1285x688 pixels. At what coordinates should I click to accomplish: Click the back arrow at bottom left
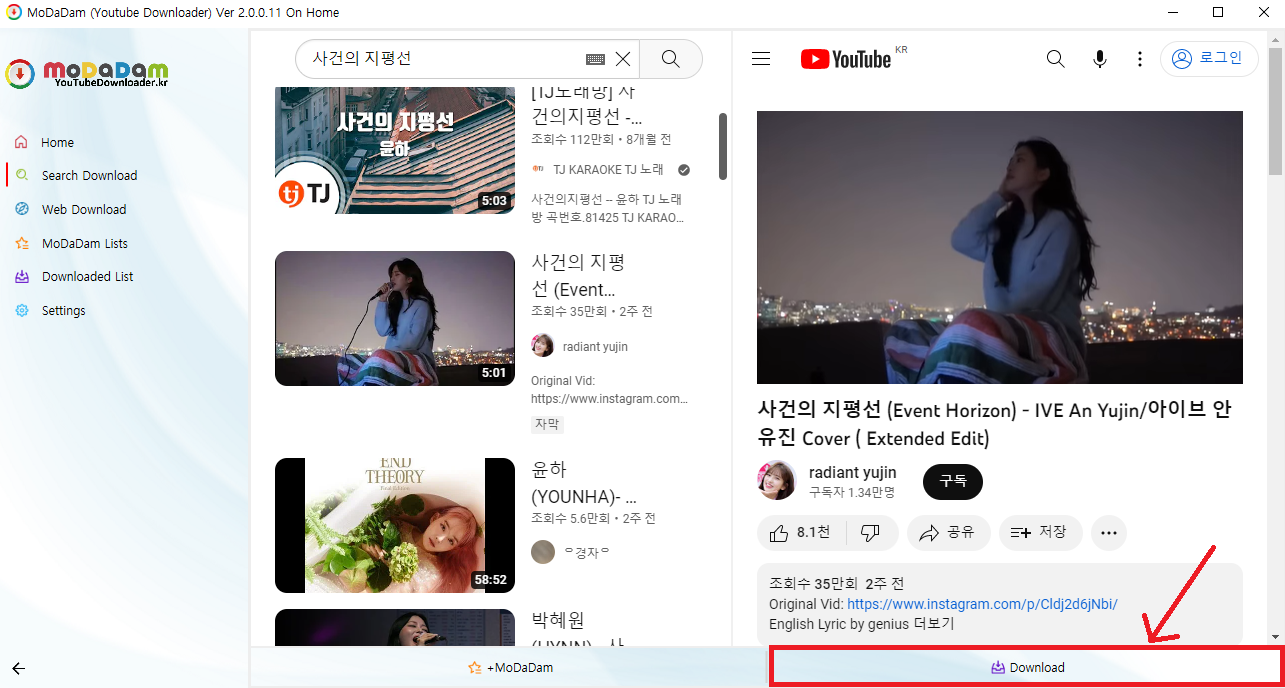18,668
